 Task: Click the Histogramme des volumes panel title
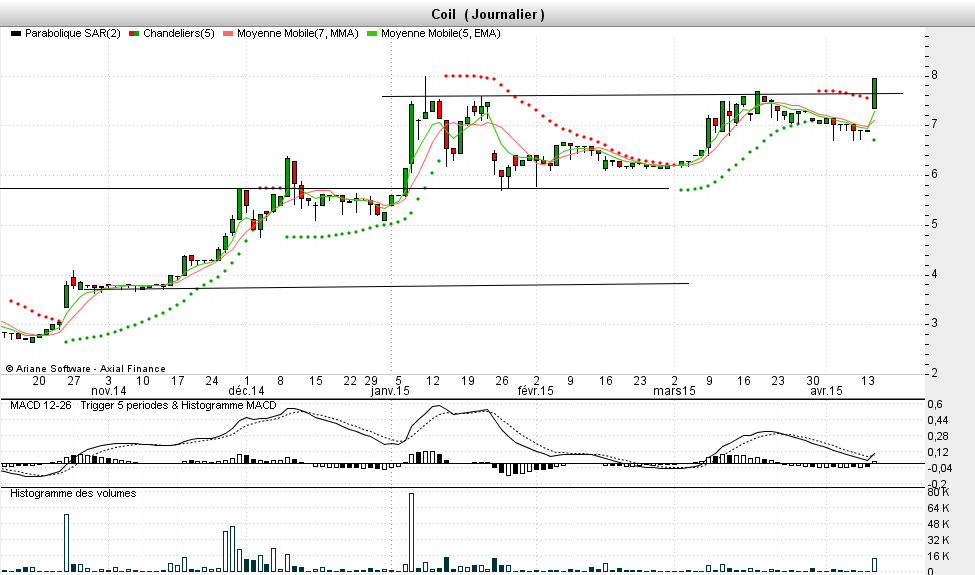[73, 493]
